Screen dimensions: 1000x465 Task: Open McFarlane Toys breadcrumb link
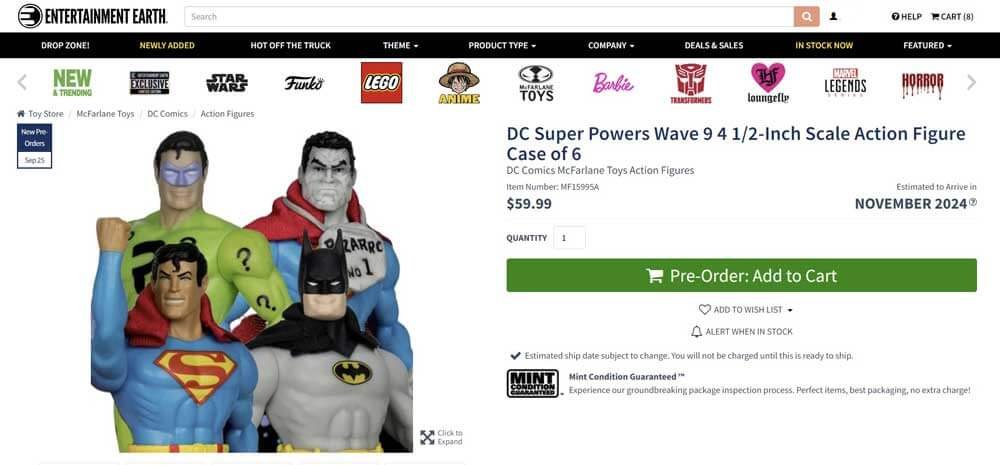click(x=105, y=114)
